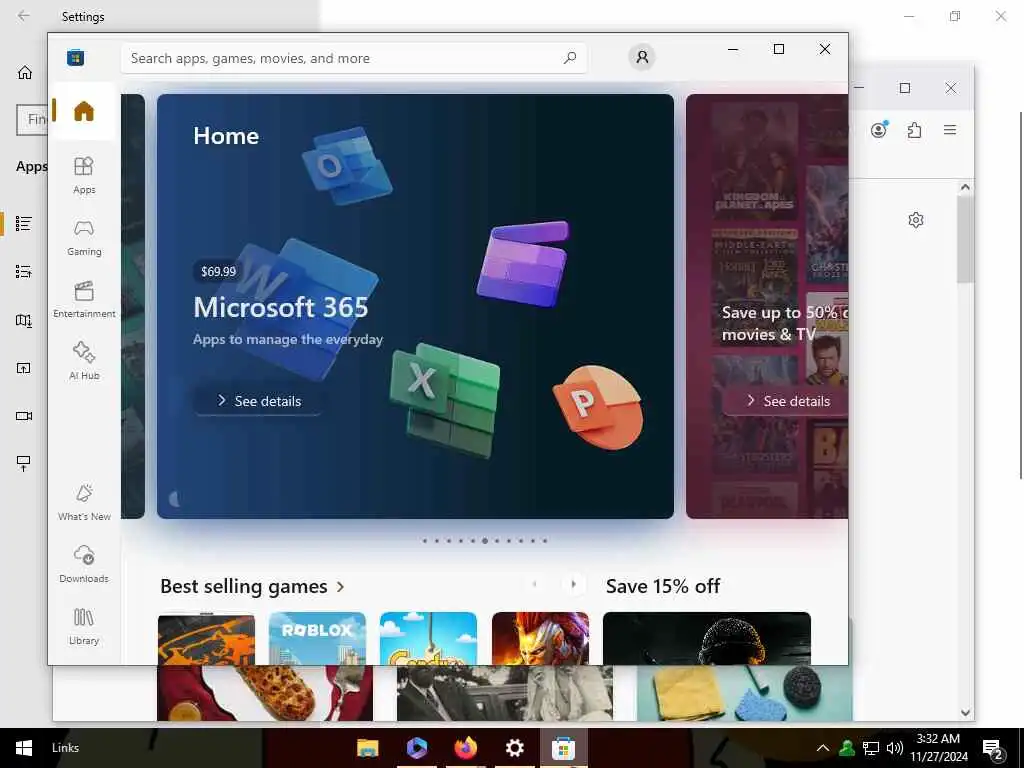
Task: Open the Store user profile icon
Action: click(x=642, y=57)
